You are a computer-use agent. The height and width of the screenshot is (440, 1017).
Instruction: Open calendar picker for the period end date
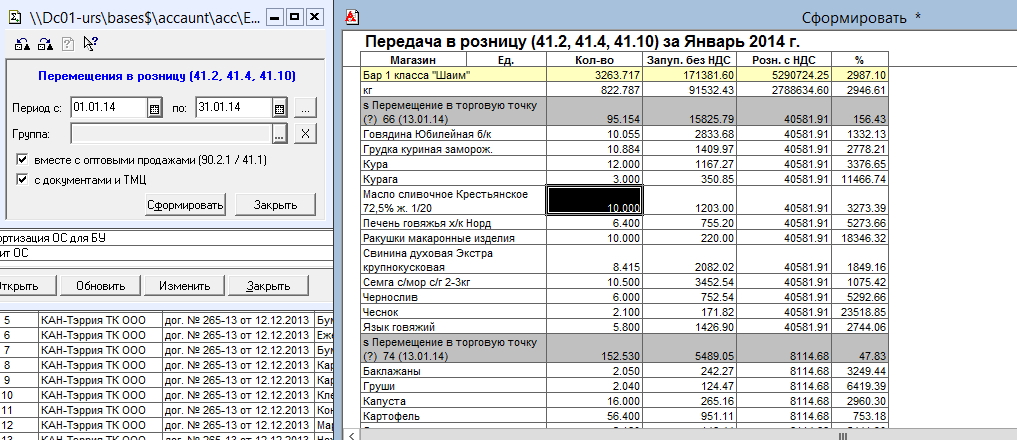point(280,108)
